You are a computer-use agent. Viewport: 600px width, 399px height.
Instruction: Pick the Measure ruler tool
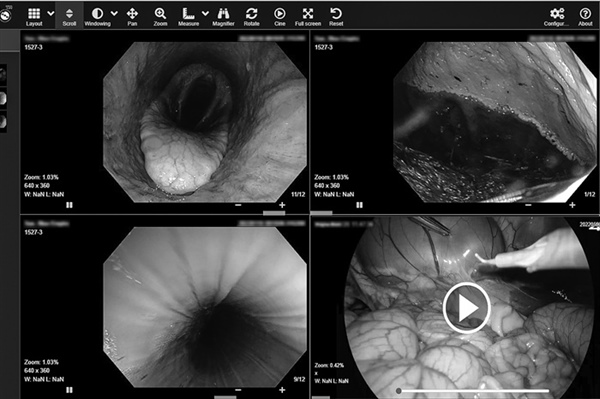click(x=188, y=17)
